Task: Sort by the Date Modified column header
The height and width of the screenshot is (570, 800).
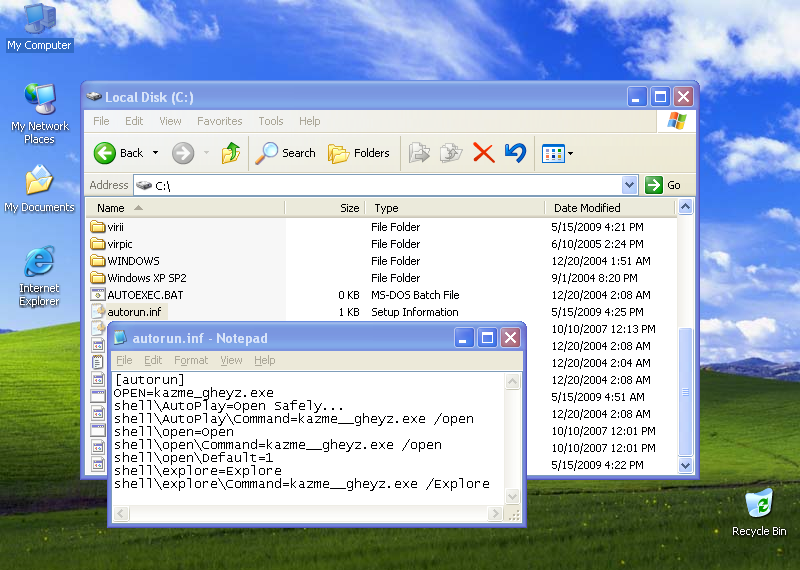Action: pos(610,208)
